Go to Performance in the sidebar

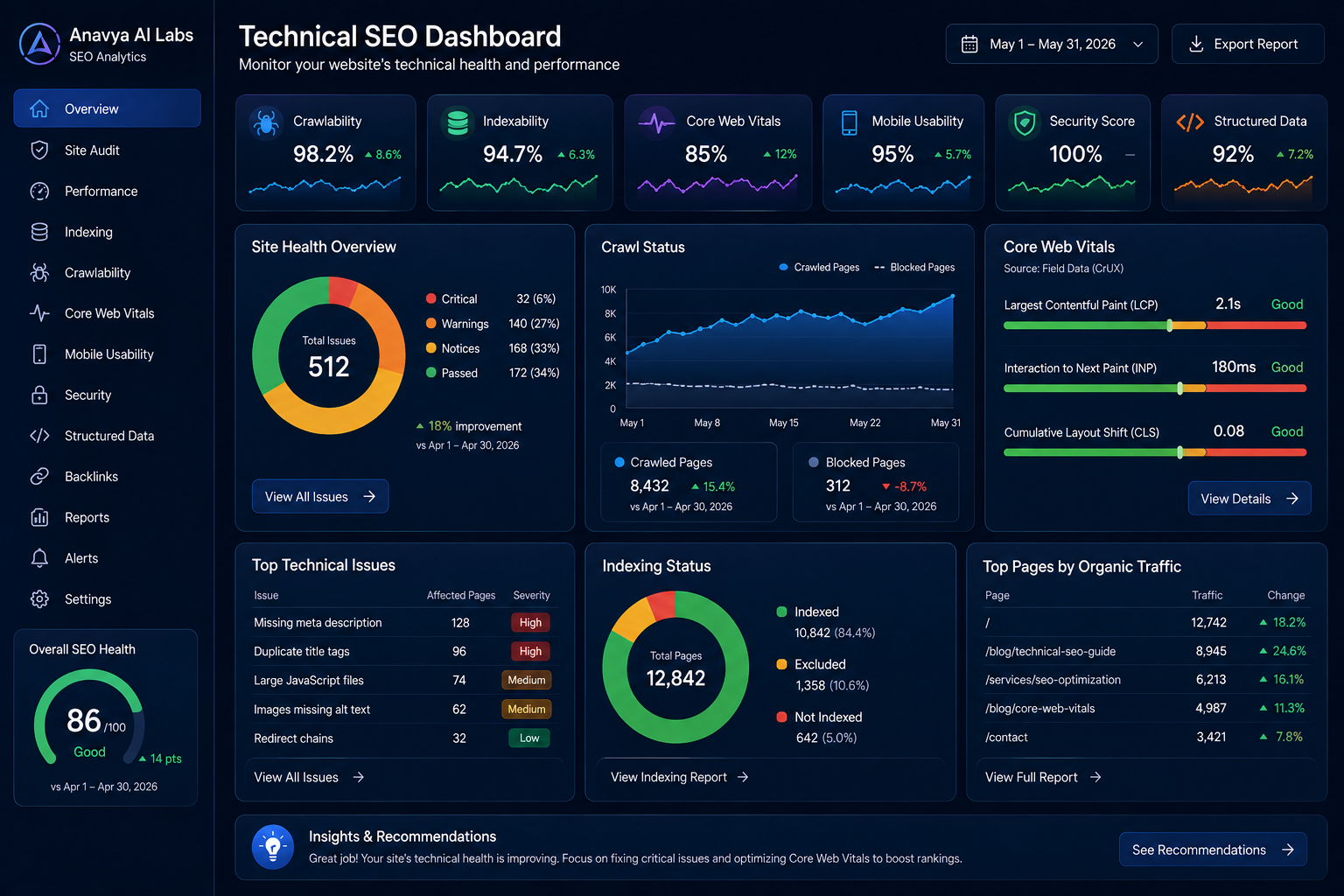(107, 191)
